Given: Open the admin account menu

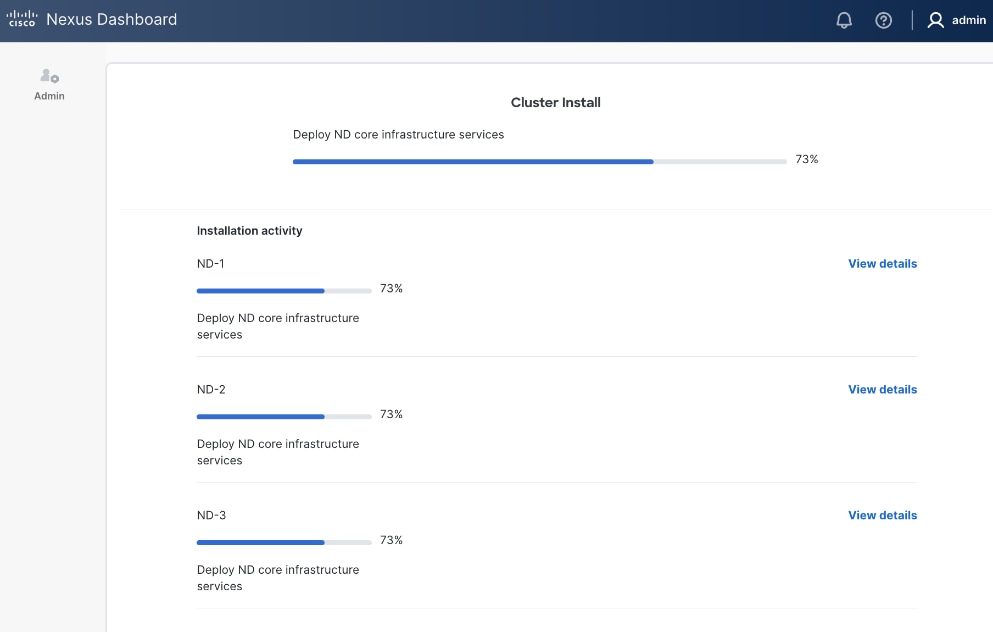Looking at the screenshot, I should coord(955,19).
